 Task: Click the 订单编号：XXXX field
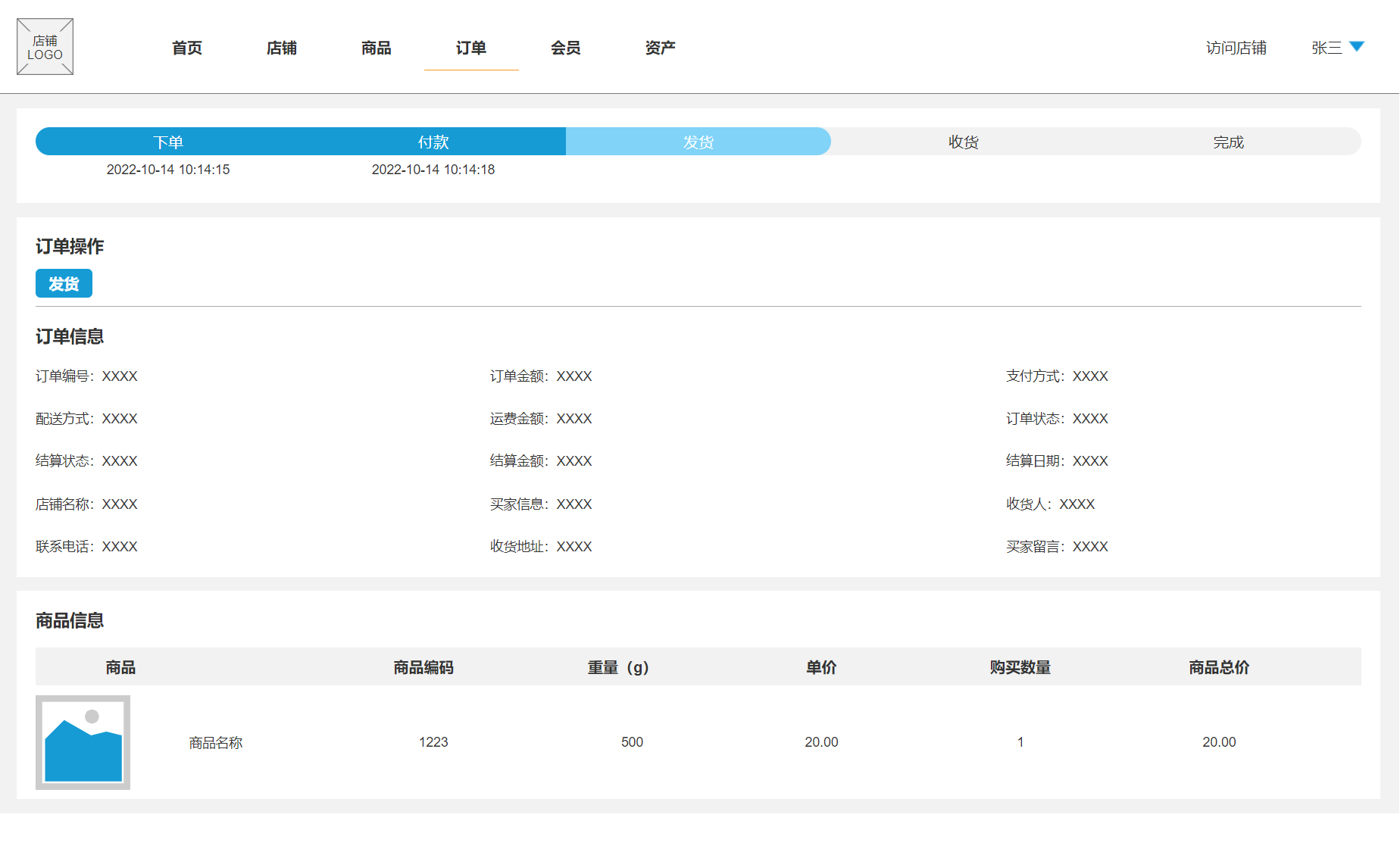click(86, 376)
